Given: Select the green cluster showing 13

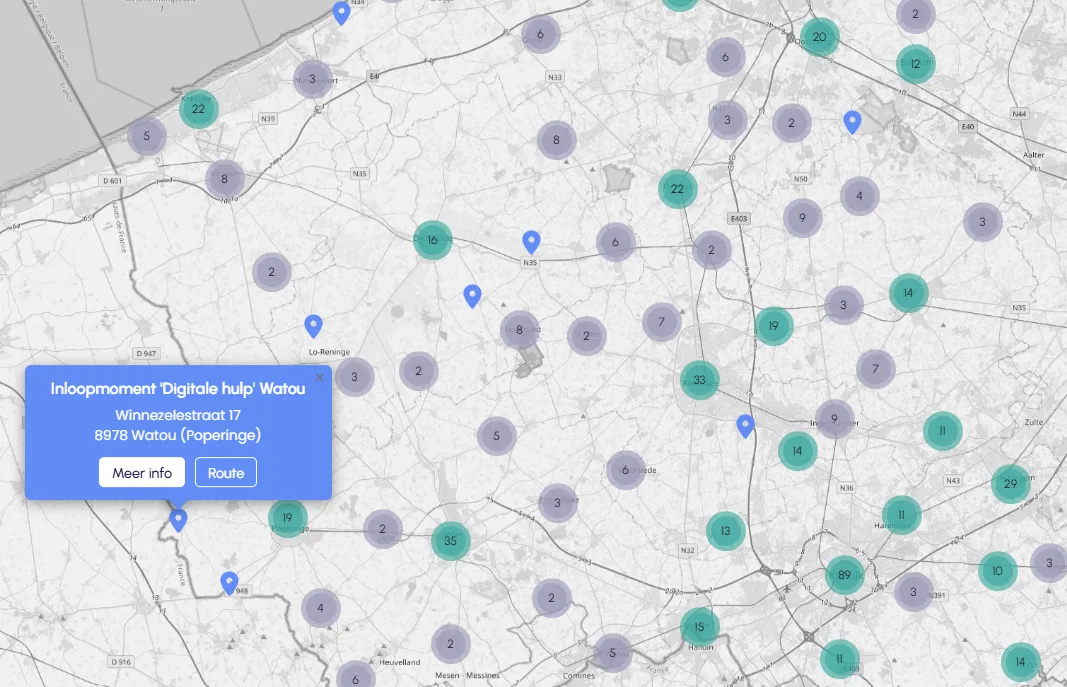Looking at the screenshot, I should click(x=725, y=531).
